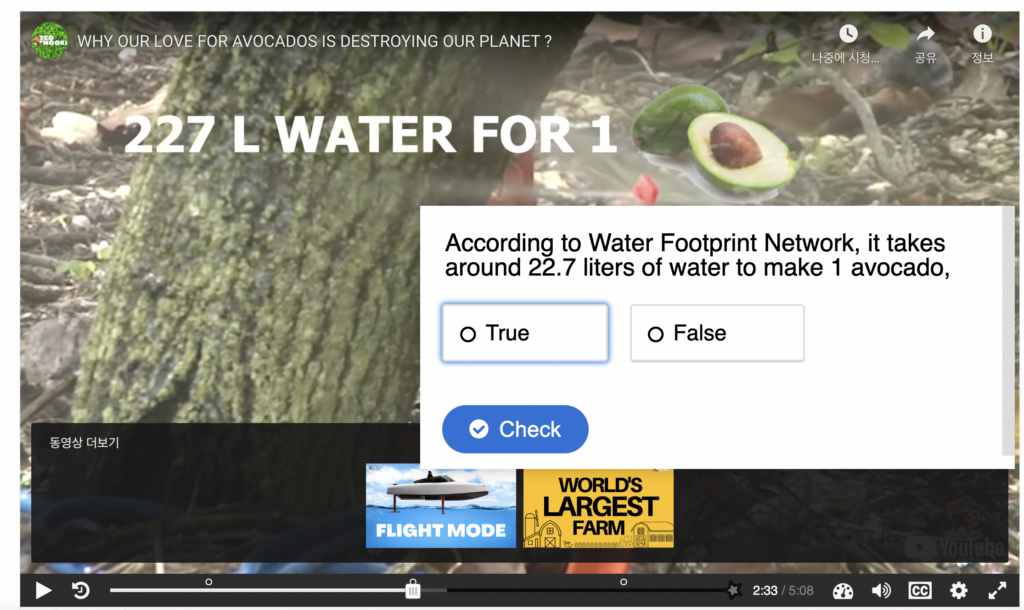
Task: Open the FLIGHT MODE suggested video thumbnail
Action: point(441,506)
